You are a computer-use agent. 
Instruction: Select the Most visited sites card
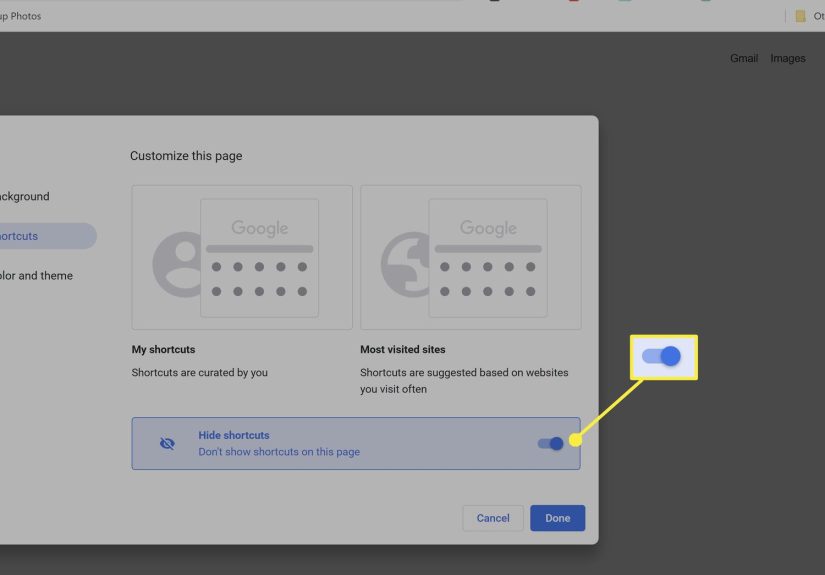471,257
